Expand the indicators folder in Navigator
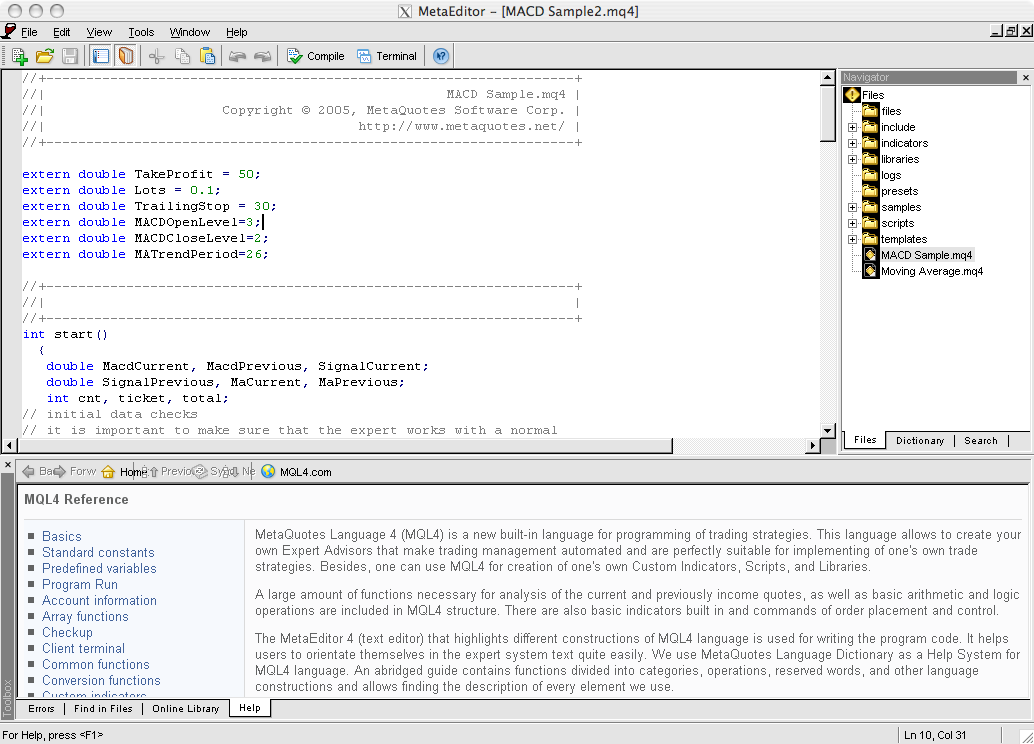1034x744 pixels. 851,142
